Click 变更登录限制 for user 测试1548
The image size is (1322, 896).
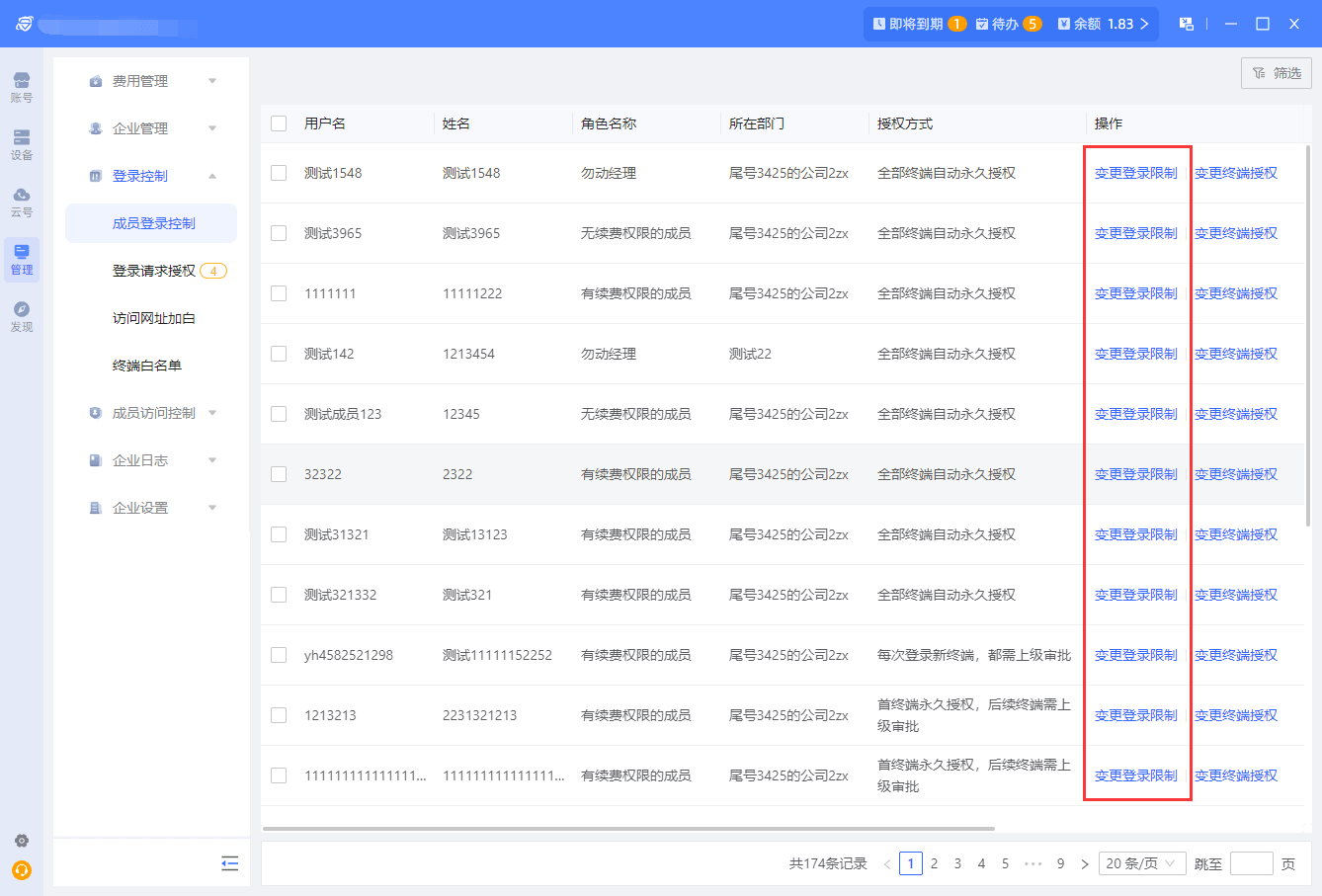coord(1136,173)
